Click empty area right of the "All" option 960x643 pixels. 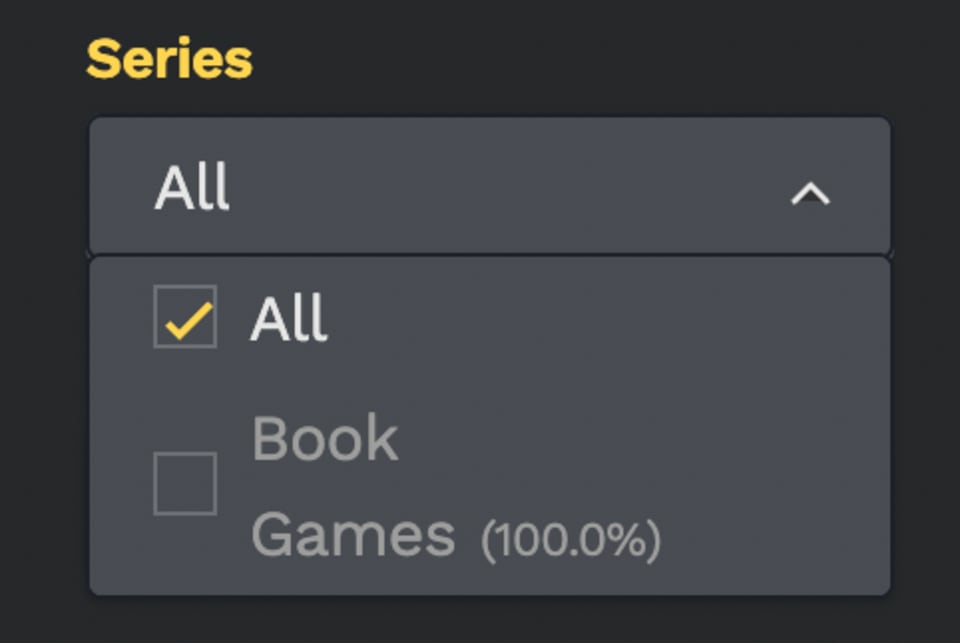coord(600,320)
